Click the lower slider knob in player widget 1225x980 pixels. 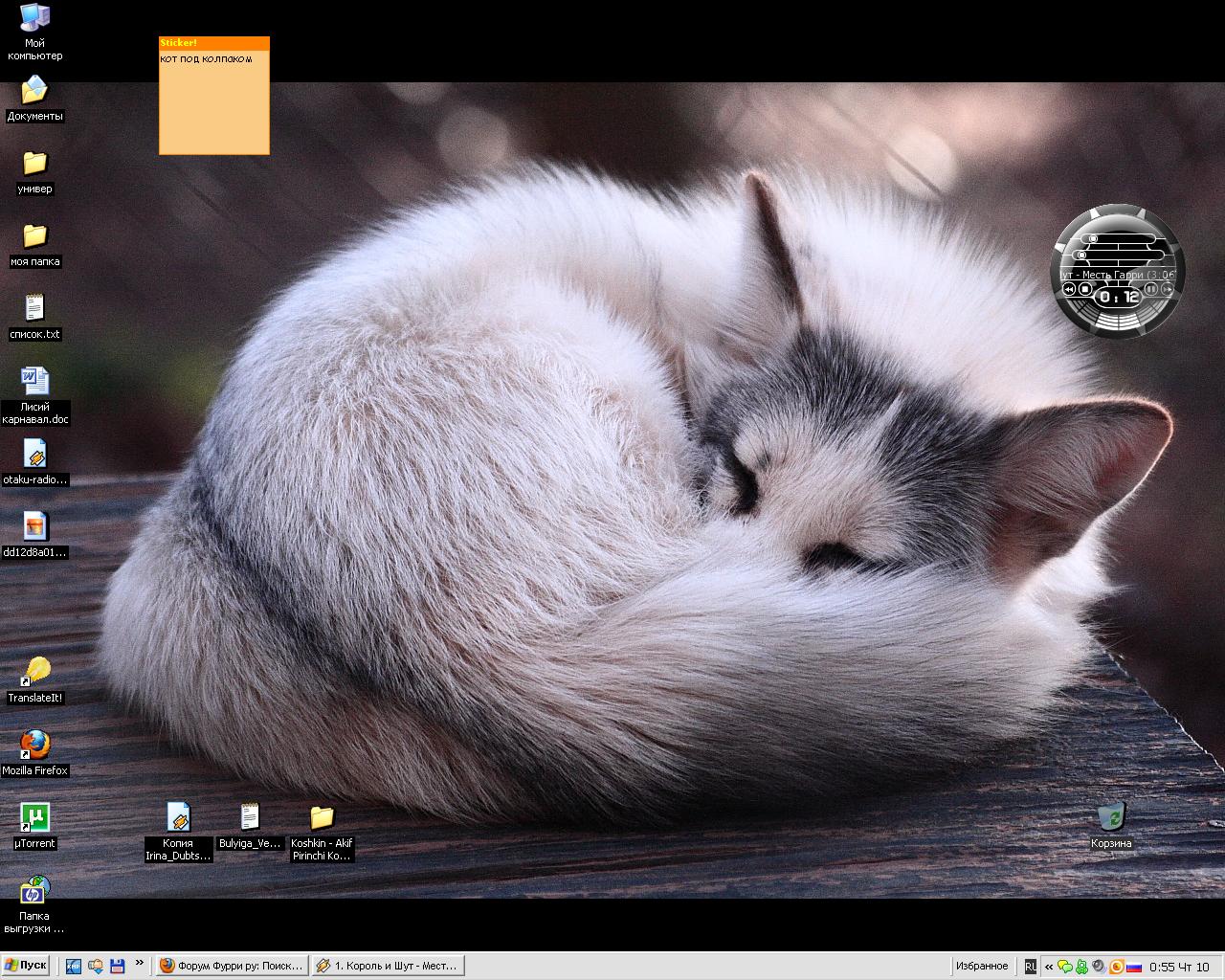pos(1081,255)
